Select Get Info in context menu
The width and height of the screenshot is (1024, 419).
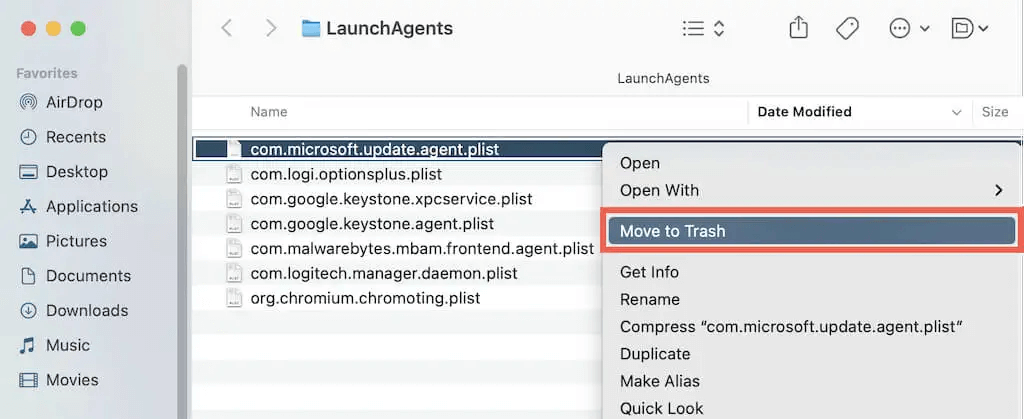coord(649,272)
